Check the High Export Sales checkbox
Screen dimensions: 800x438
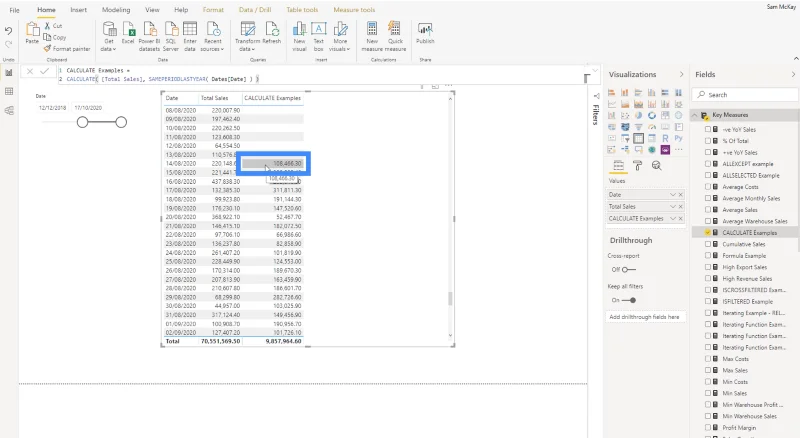(708, 267)
